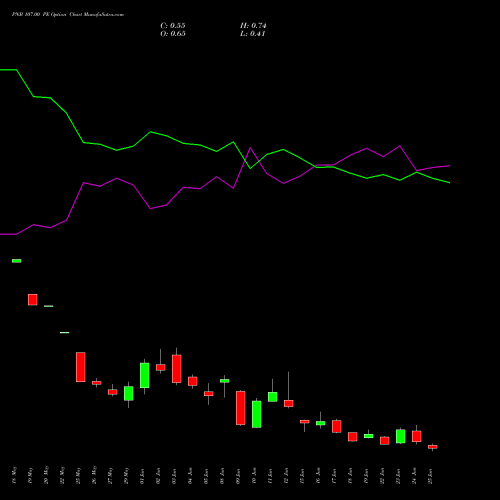
Task: Select the red candle above 12 Jun
Action: [x=289, y=403]
